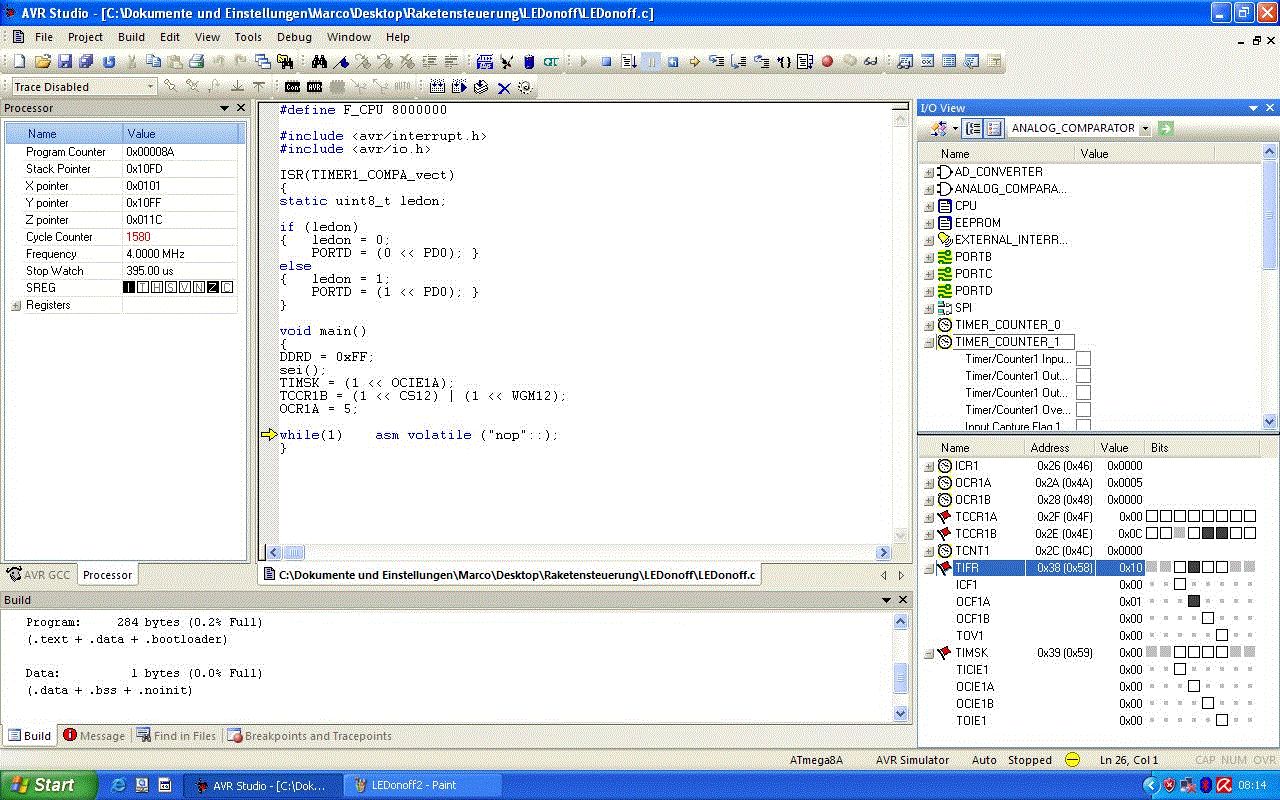
Task: Expand the PORTD node in I/O View
Action: (929, 291)
